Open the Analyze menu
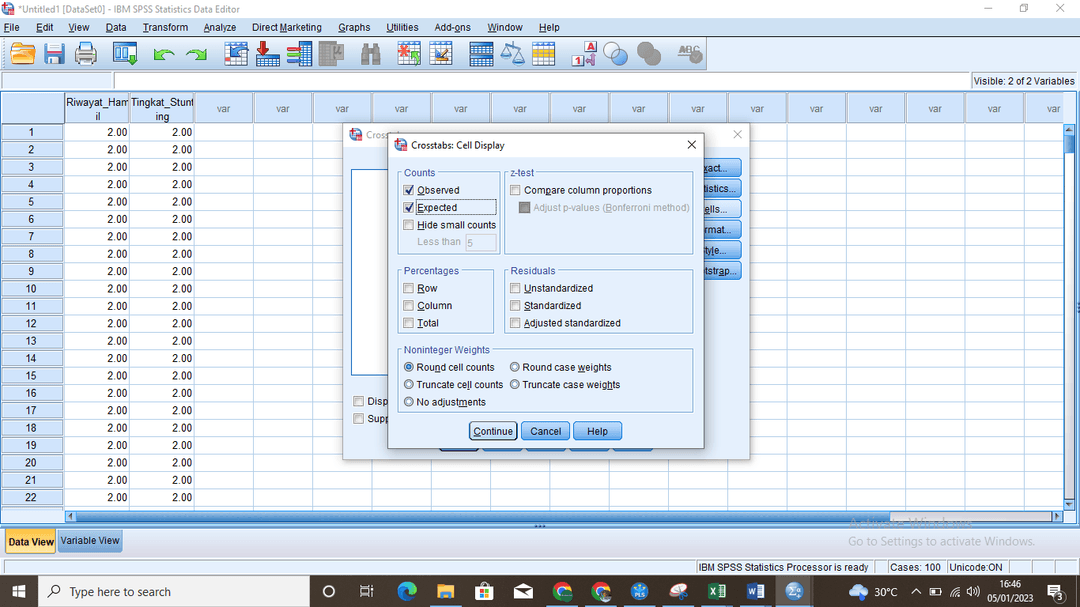 coord(220,28)
